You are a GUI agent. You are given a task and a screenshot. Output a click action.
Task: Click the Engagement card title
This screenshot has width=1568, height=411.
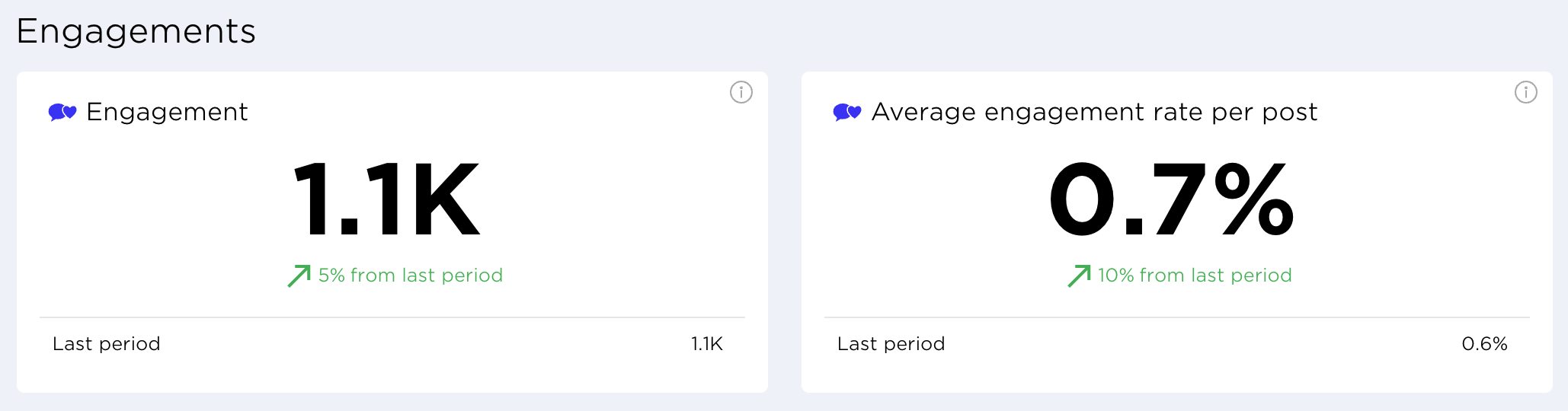[167, 112]
